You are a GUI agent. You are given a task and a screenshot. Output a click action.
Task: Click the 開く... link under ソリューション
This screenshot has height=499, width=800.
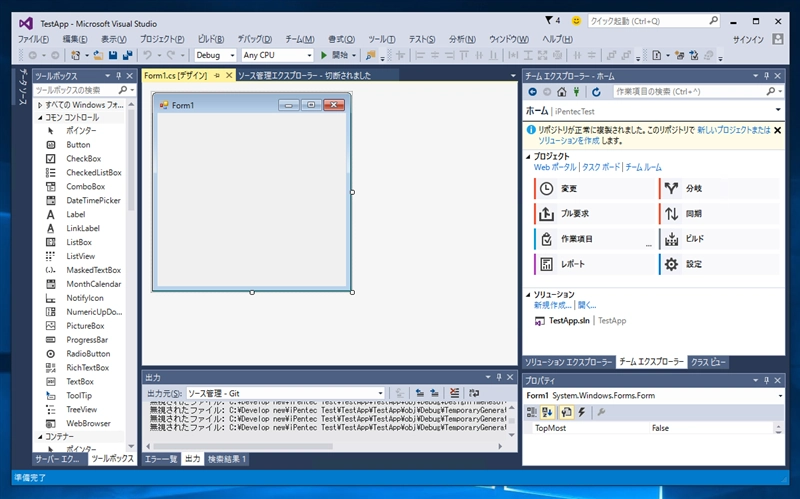[x=587, y=305]
